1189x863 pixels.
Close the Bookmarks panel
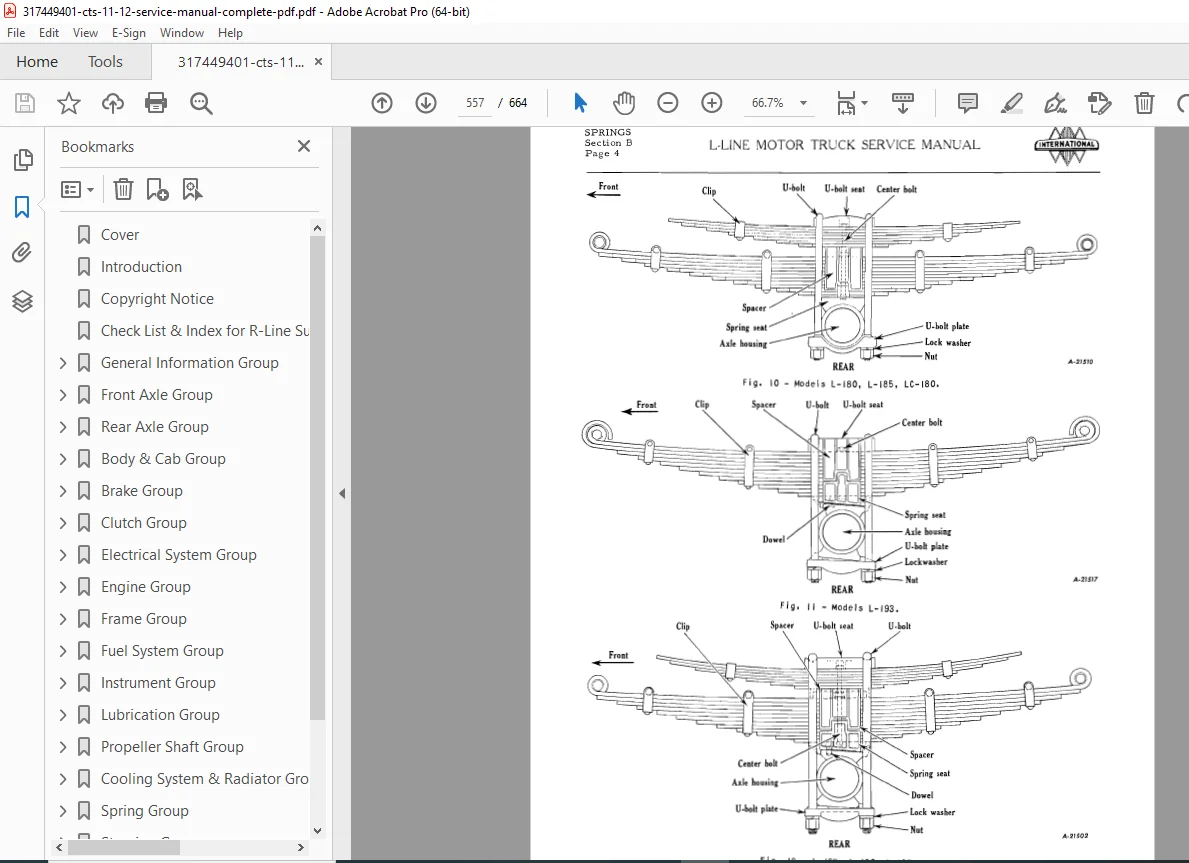(x=304, y=146)
